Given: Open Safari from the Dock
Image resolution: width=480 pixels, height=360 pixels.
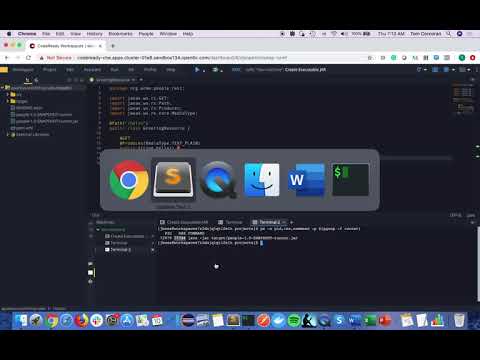Looking at the screenshot, I should click(x=66, y=320).
